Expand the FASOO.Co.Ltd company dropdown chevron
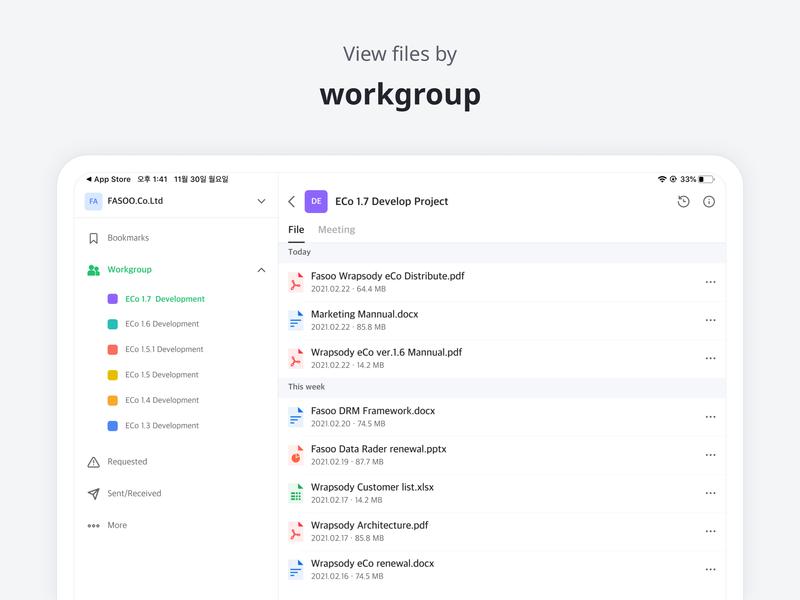Screen dimensions: 800x600 (261, 201)
